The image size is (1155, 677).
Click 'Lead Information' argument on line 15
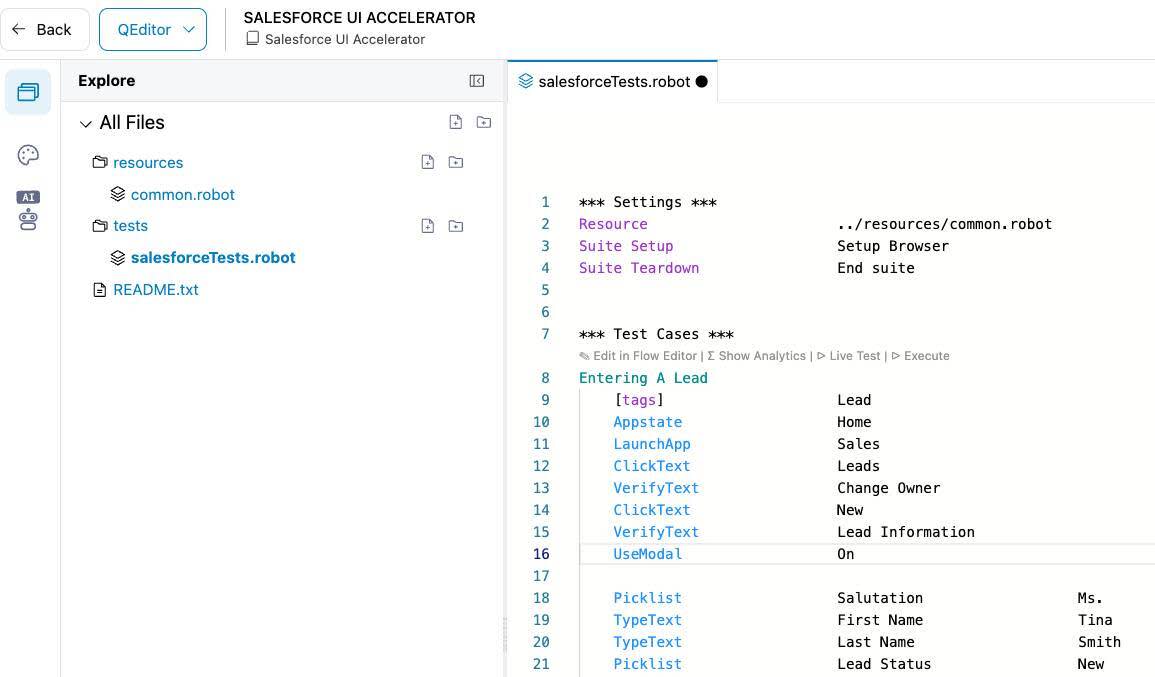[905, 533]
